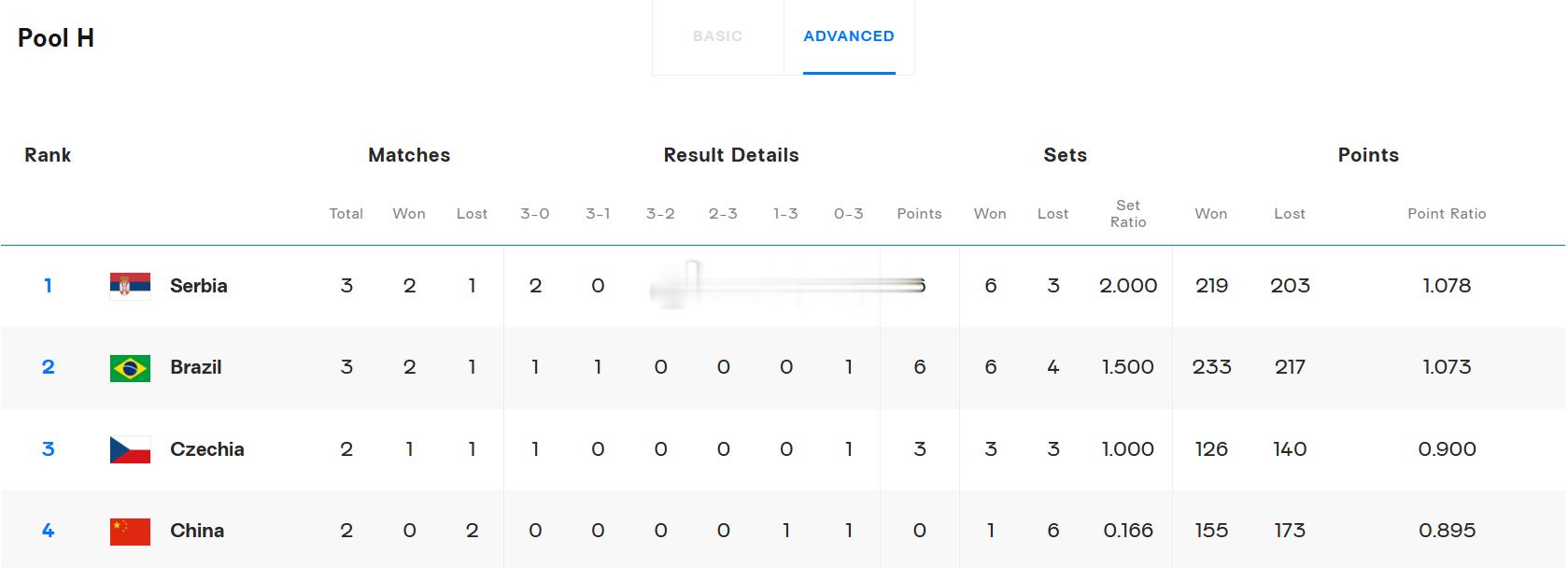This screenshot has height=568, width=1568.
Task: Click Serbia's 2.000 set ratio value
Action: (1128, 286)
